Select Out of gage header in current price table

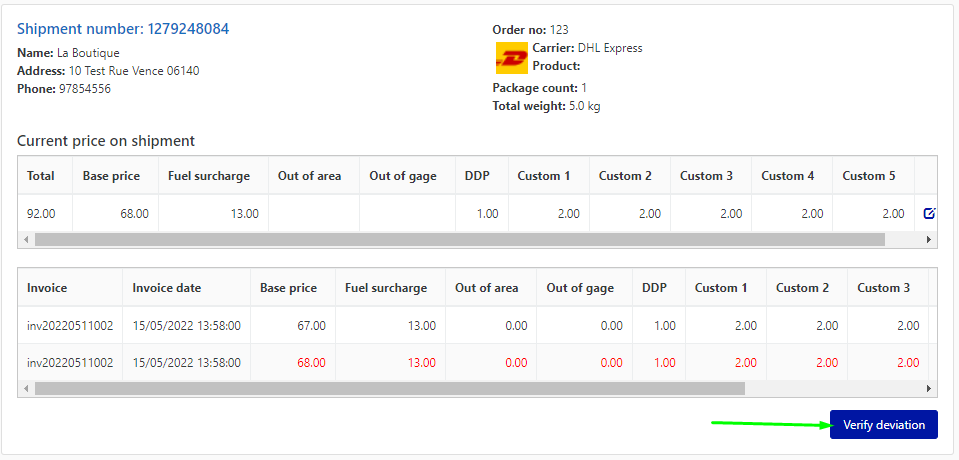403,176
